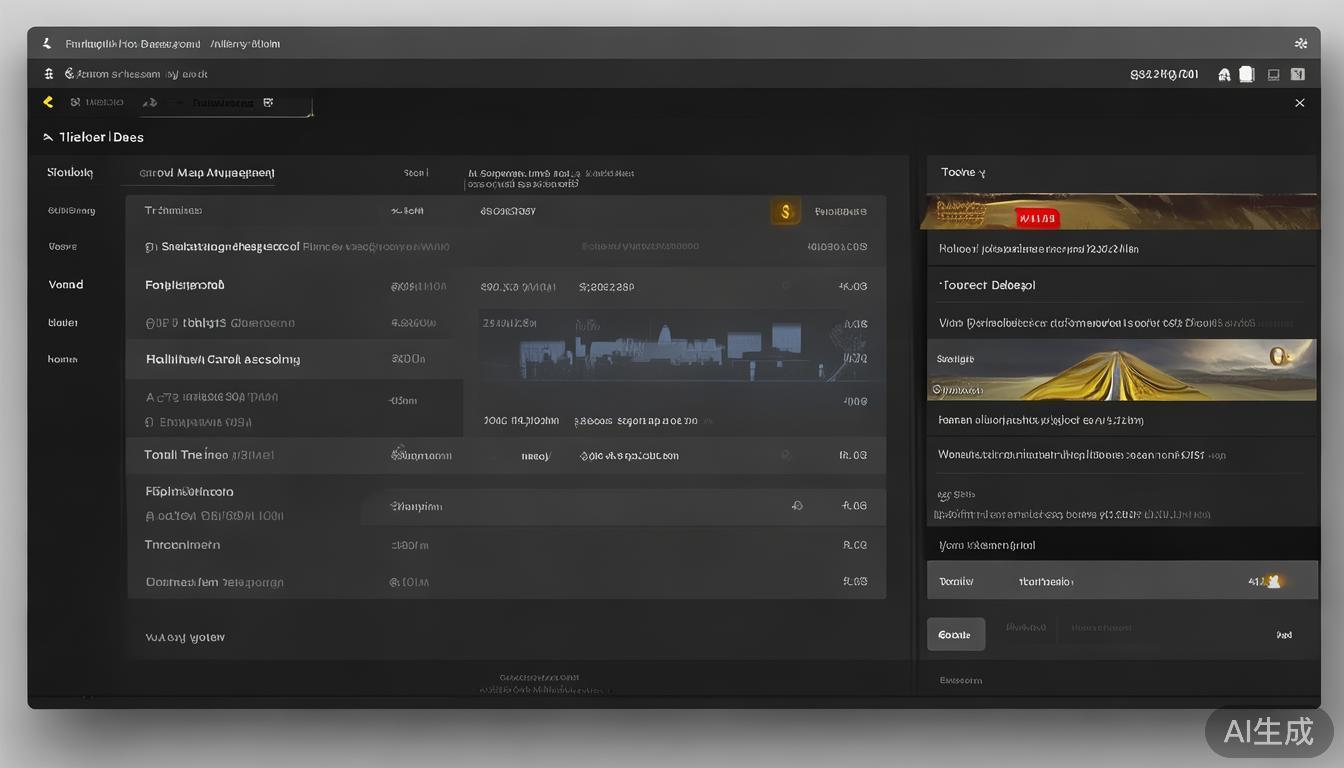
Task: Open the Grovl Map Atugepent tab
Action: pyautogui.click(x=207, y=173)
